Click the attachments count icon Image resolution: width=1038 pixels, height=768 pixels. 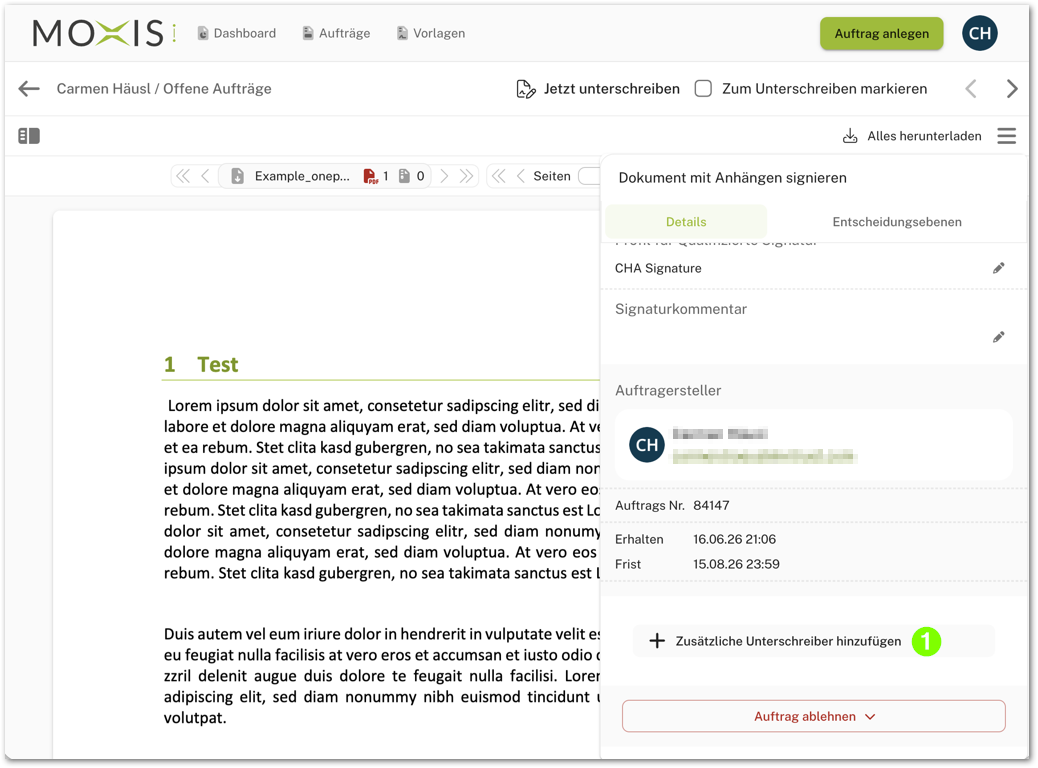[x=404, y=176]
